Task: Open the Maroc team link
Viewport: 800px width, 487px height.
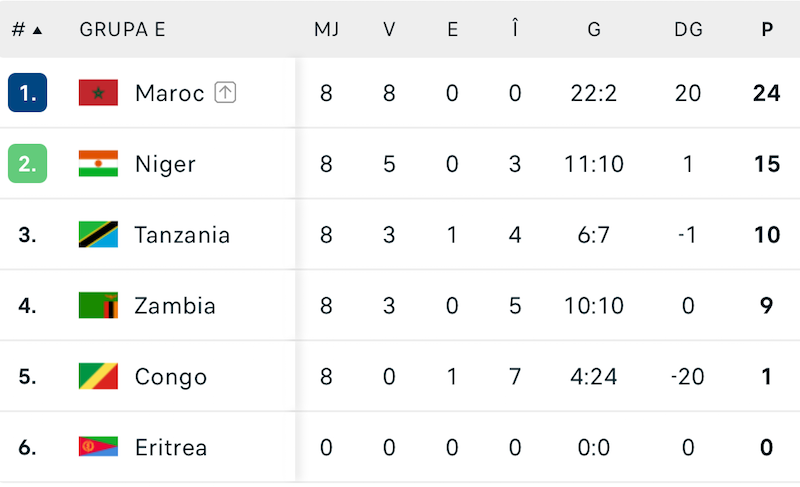Action: point(169,93)
